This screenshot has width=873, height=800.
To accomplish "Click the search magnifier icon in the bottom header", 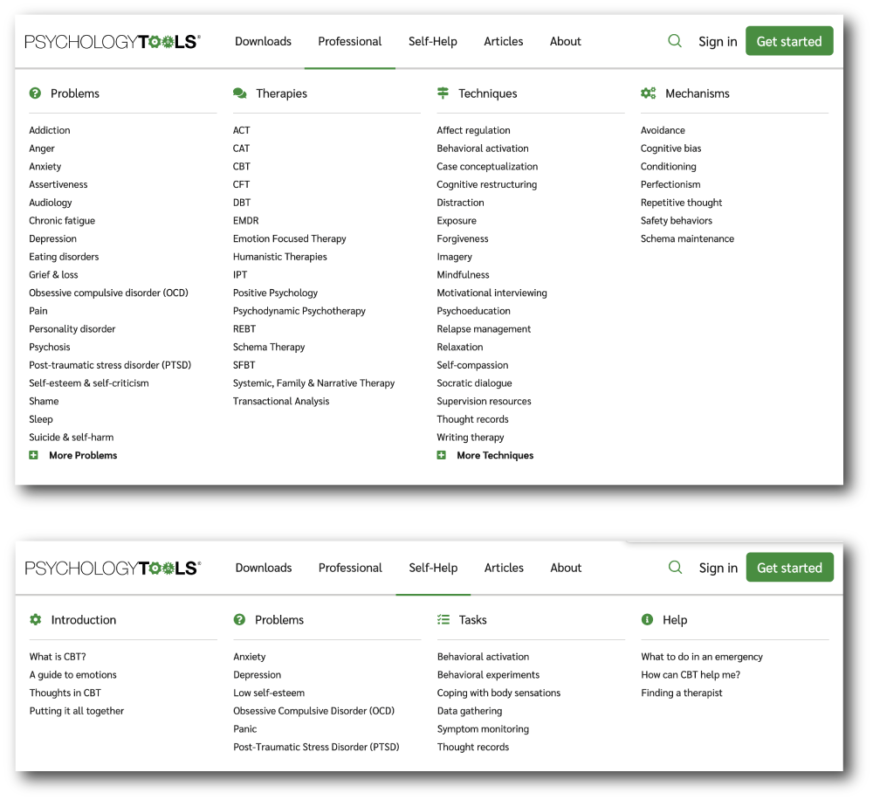I will (675, 567).
